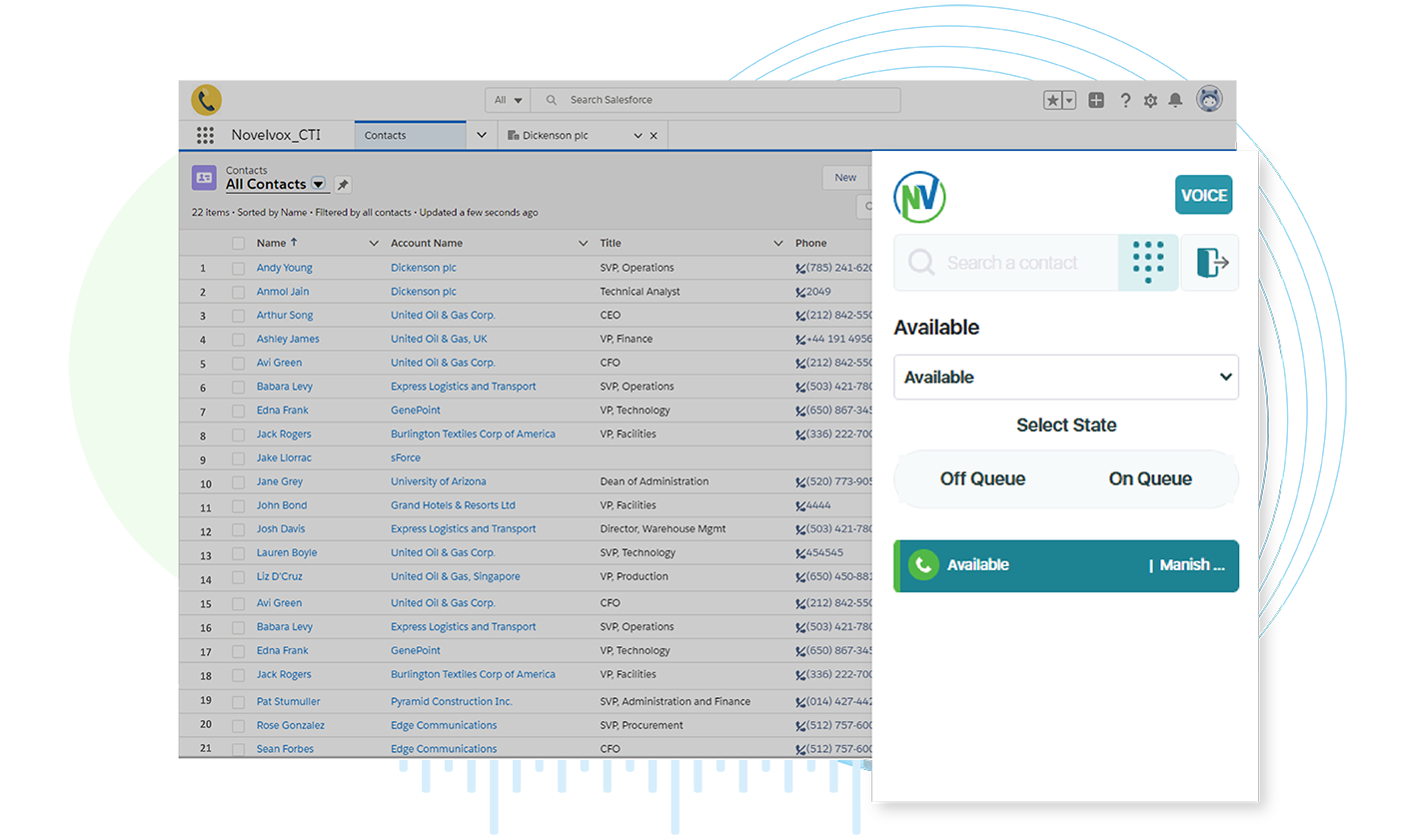Click magnifier icon in contact search
The height and width of the screenshot is (840, 1415).
click(x=921, y=263)
